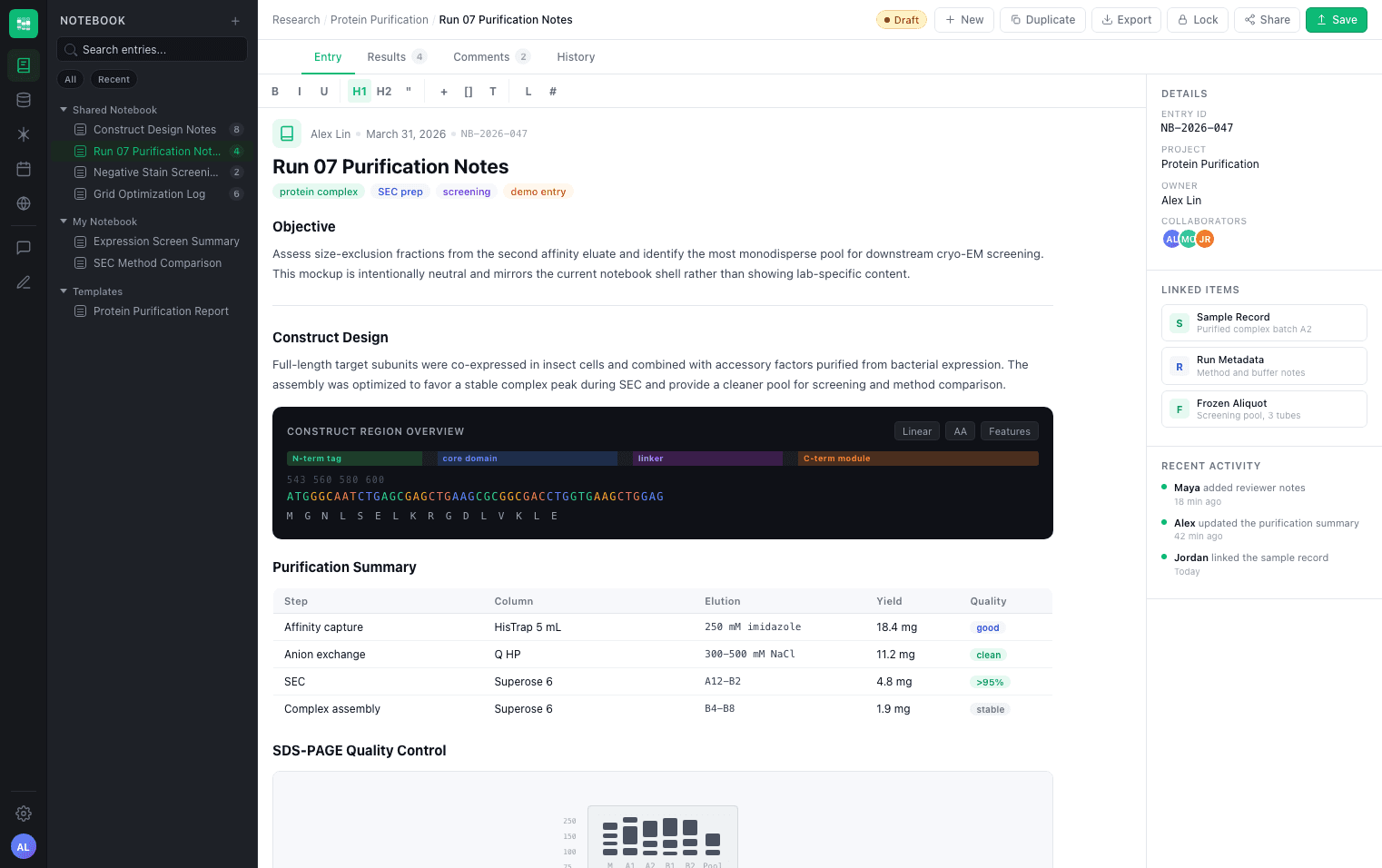Toggle the AA sequence view
The image size is (1382, 868).
click(x=960, y=431)
